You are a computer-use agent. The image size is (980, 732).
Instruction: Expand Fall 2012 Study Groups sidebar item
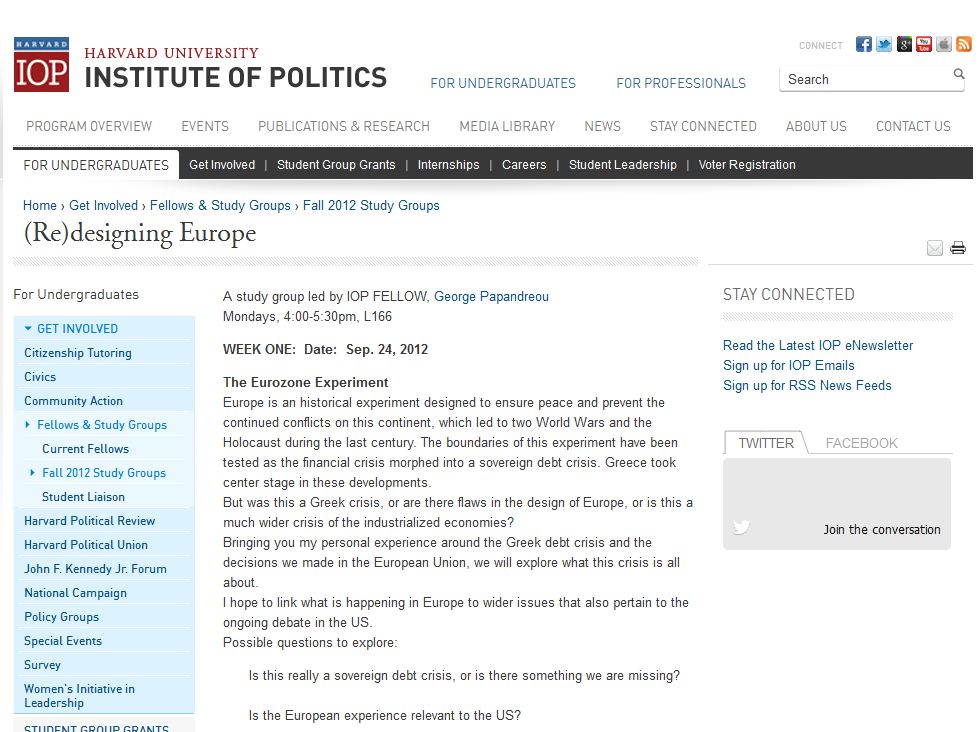coord(33,473)
